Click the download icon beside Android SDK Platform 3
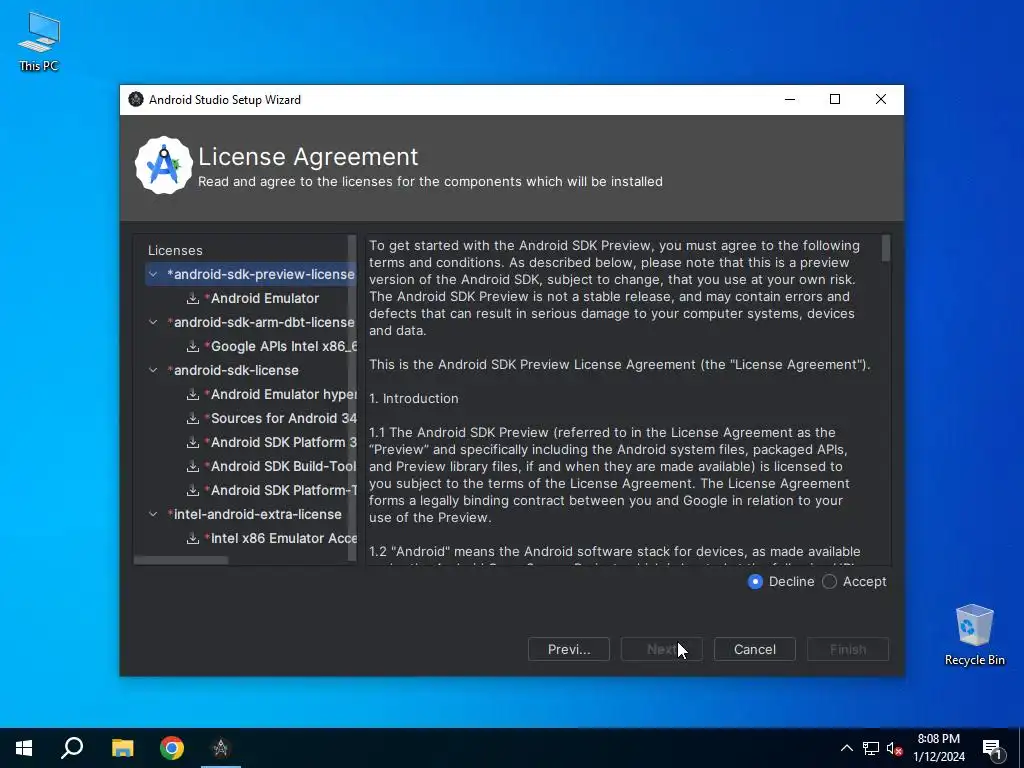The image size is (1024, 768). [x=193, y=442]
